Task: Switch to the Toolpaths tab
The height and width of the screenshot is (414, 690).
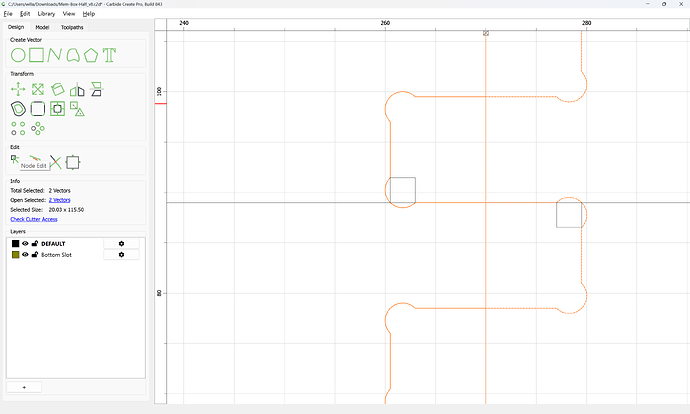Action: 72,27
